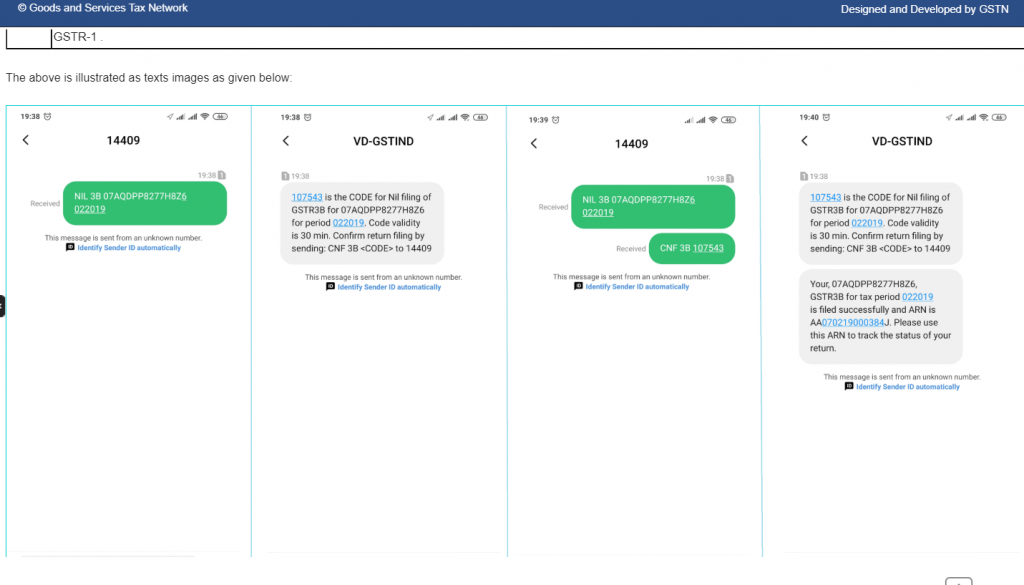Open ARN number link 070219000384

click(852, 323)
